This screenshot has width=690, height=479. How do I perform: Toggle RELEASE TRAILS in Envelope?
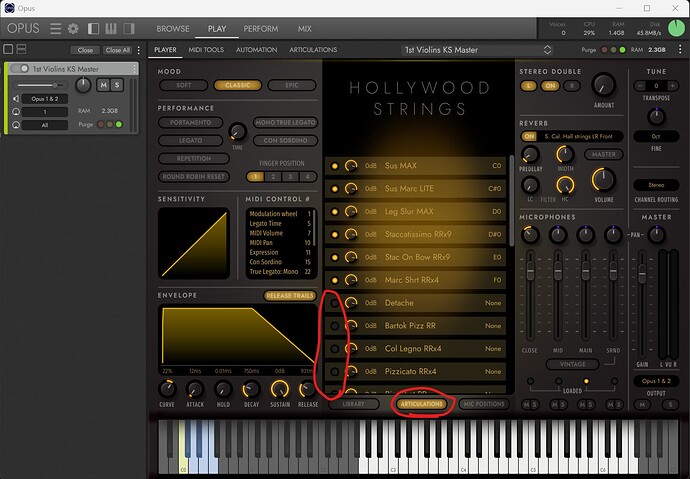tap(290, 296)
